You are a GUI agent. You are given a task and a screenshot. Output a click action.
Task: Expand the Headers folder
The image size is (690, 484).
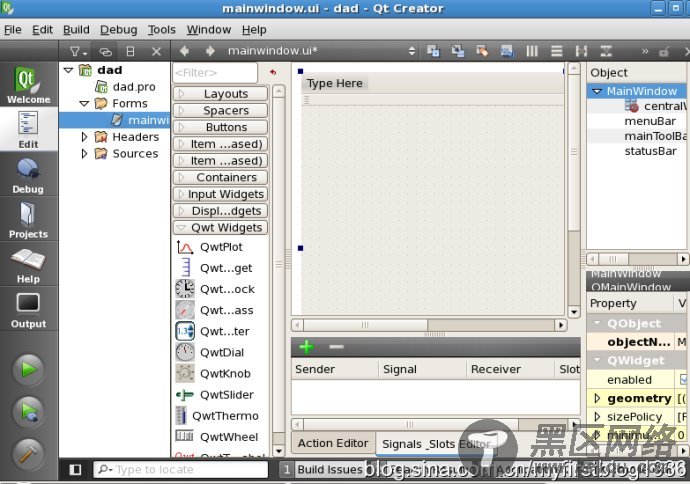(84, 137)
